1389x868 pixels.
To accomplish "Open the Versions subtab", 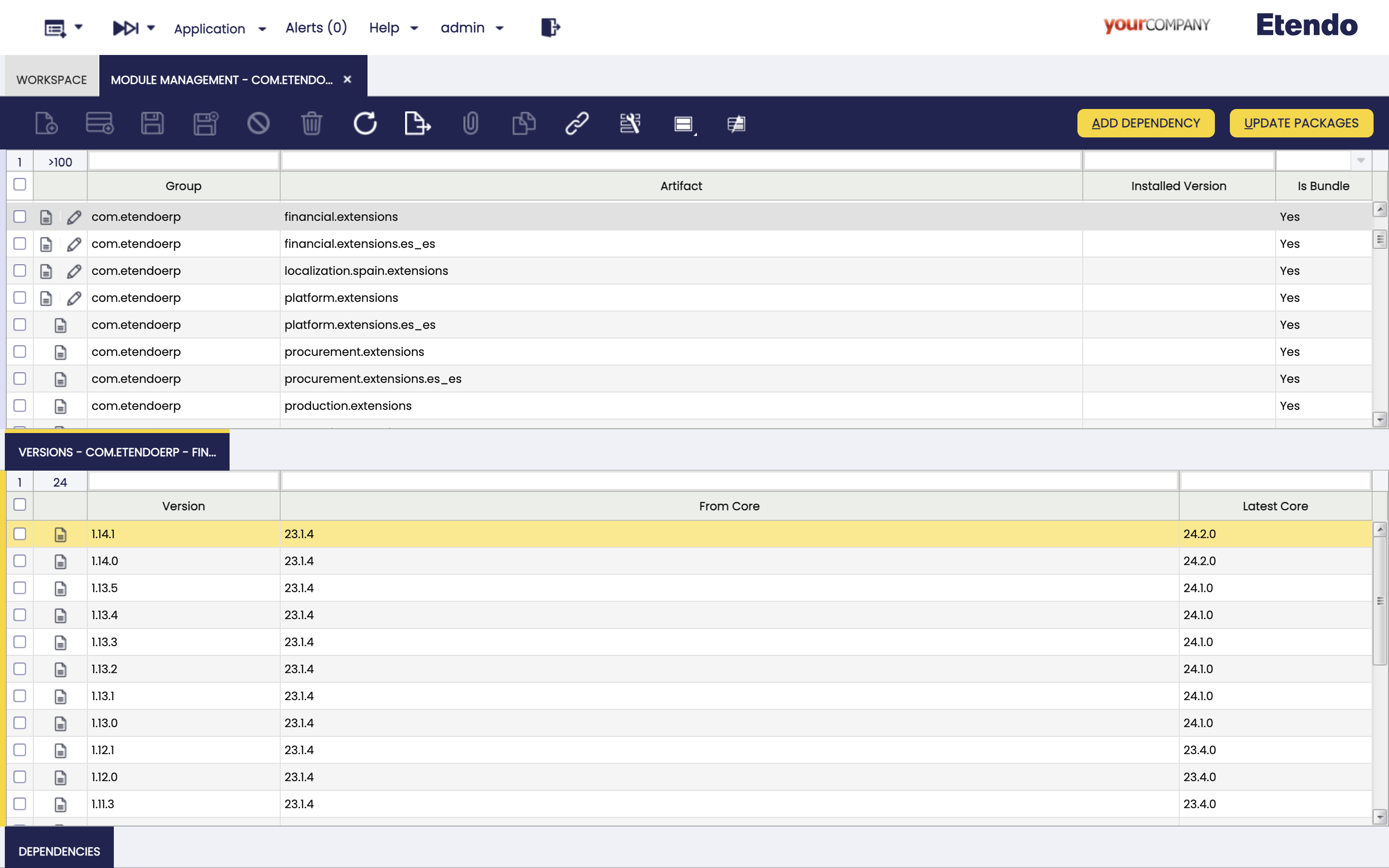I will coord(117,452).
